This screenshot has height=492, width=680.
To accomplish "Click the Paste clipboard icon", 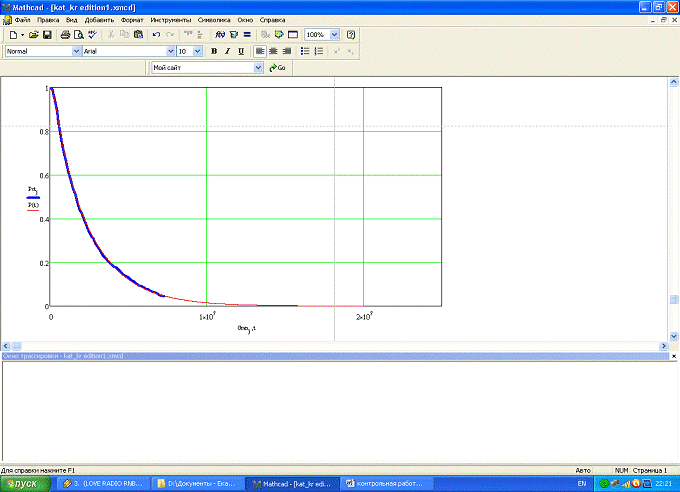I will click(138, 34).
